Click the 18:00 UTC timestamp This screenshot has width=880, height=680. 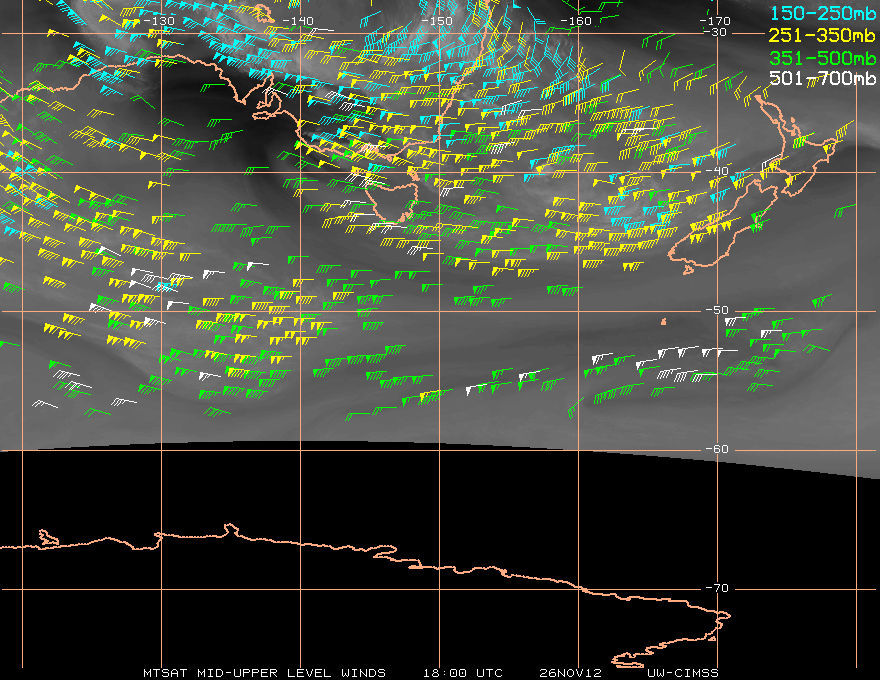pos(462,673)
